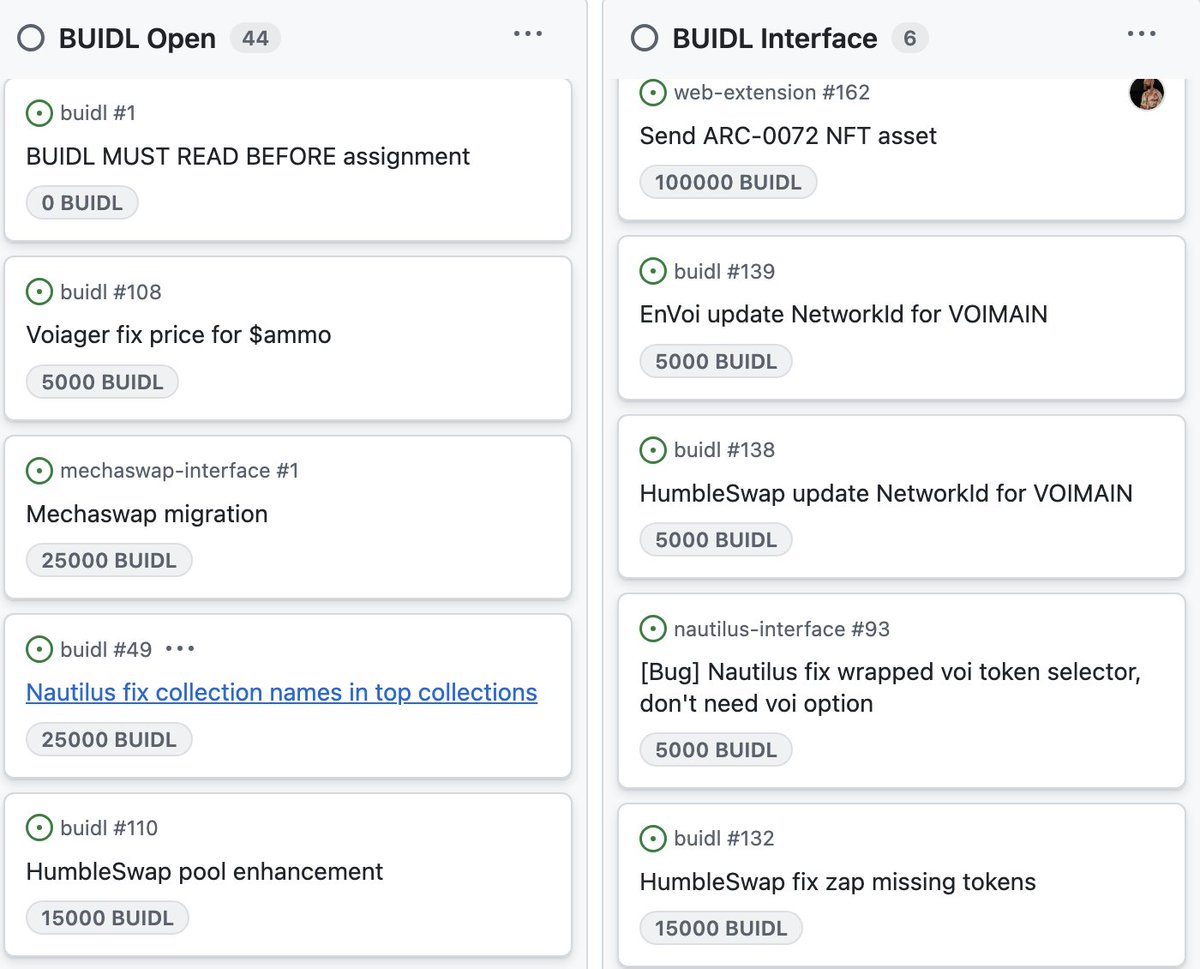Click the 'buidl #132' reference text
This screenshot has height=969, width=1200.
[725, 838]
